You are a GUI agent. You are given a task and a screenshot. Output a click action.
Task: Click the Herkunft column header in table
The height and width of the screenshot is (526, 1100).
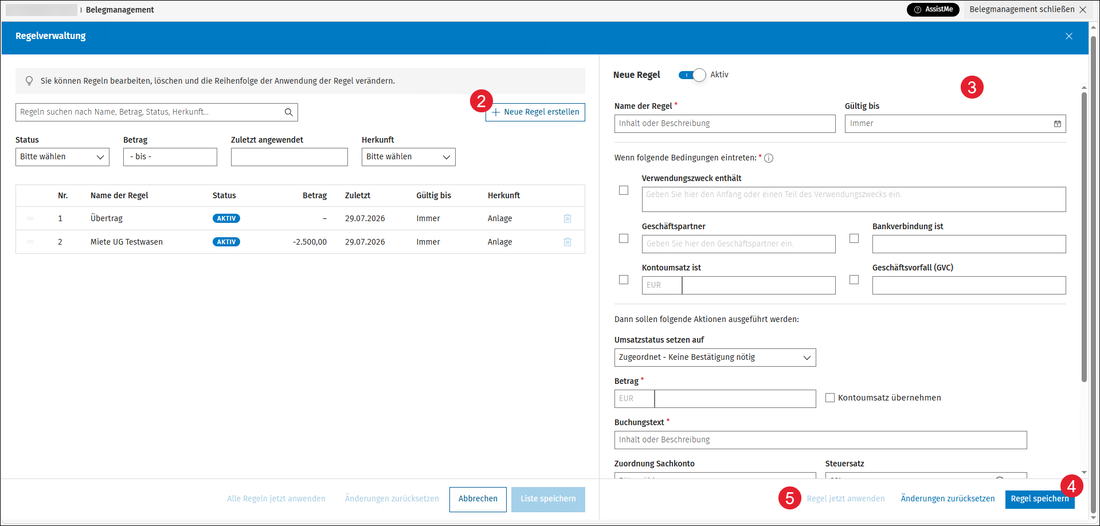click(x=504, y=196)
